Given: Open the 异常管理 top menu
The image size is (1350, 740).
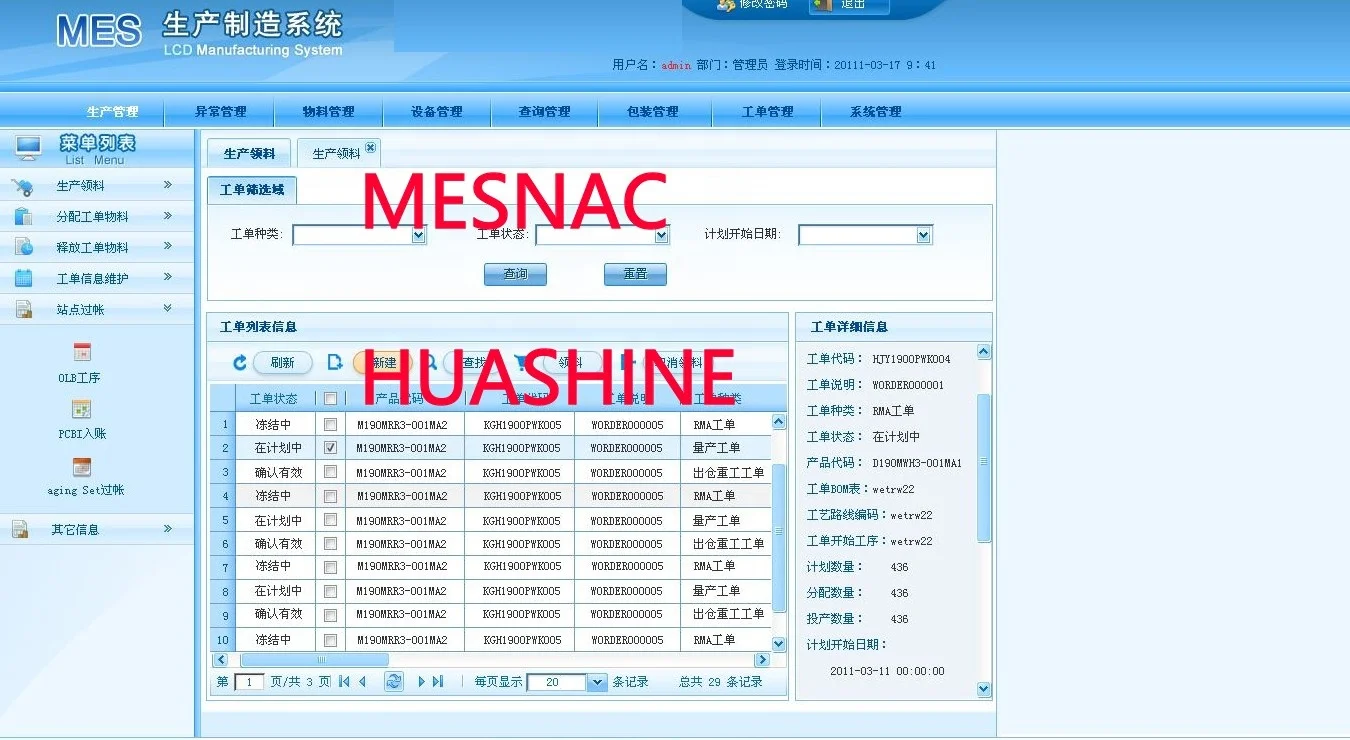Looking at the screenshot, I should [220, 112].
